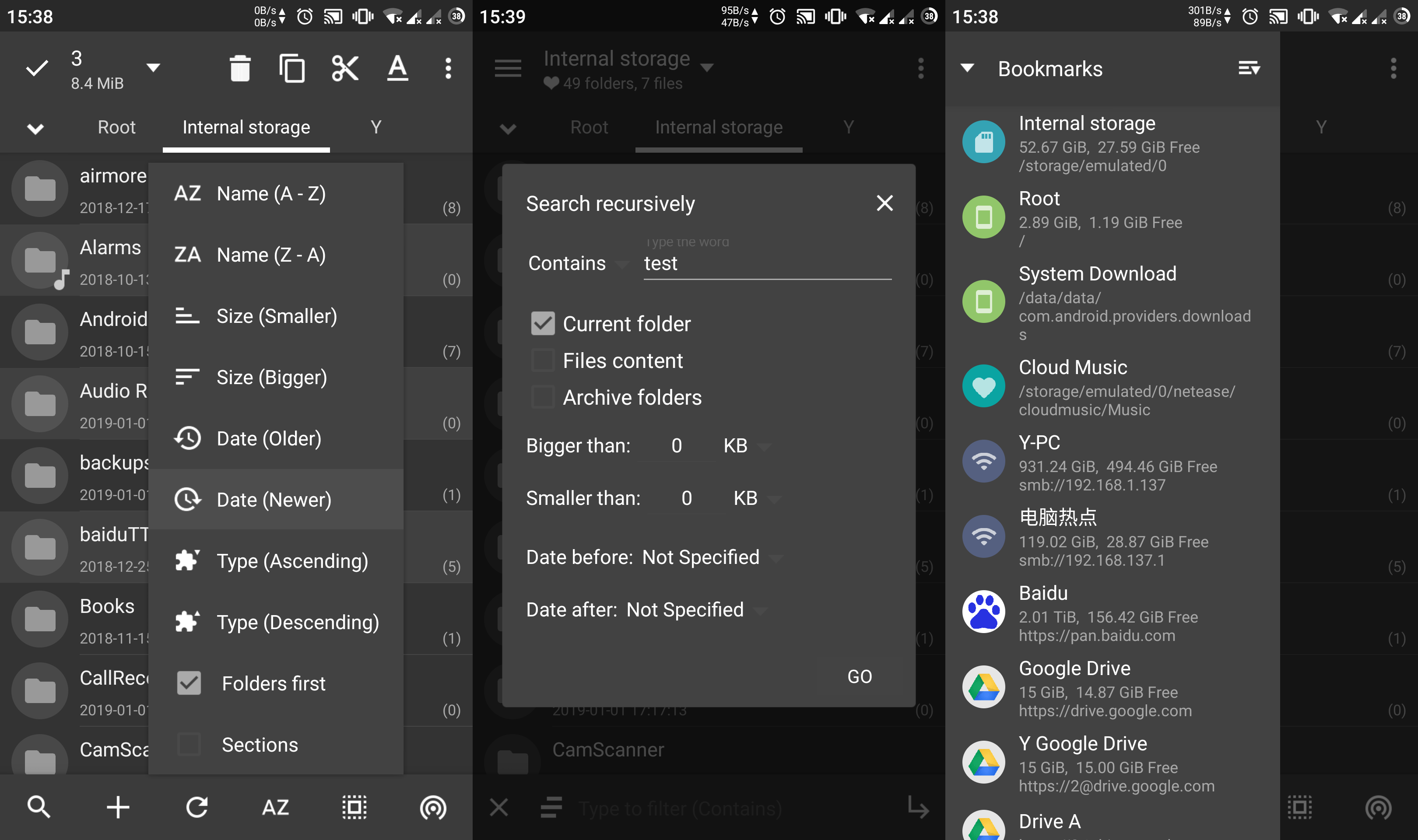Click the scissors cut icon
Image resolution: width=1418 pixels, height=840 pixels.
coord(345,69)
